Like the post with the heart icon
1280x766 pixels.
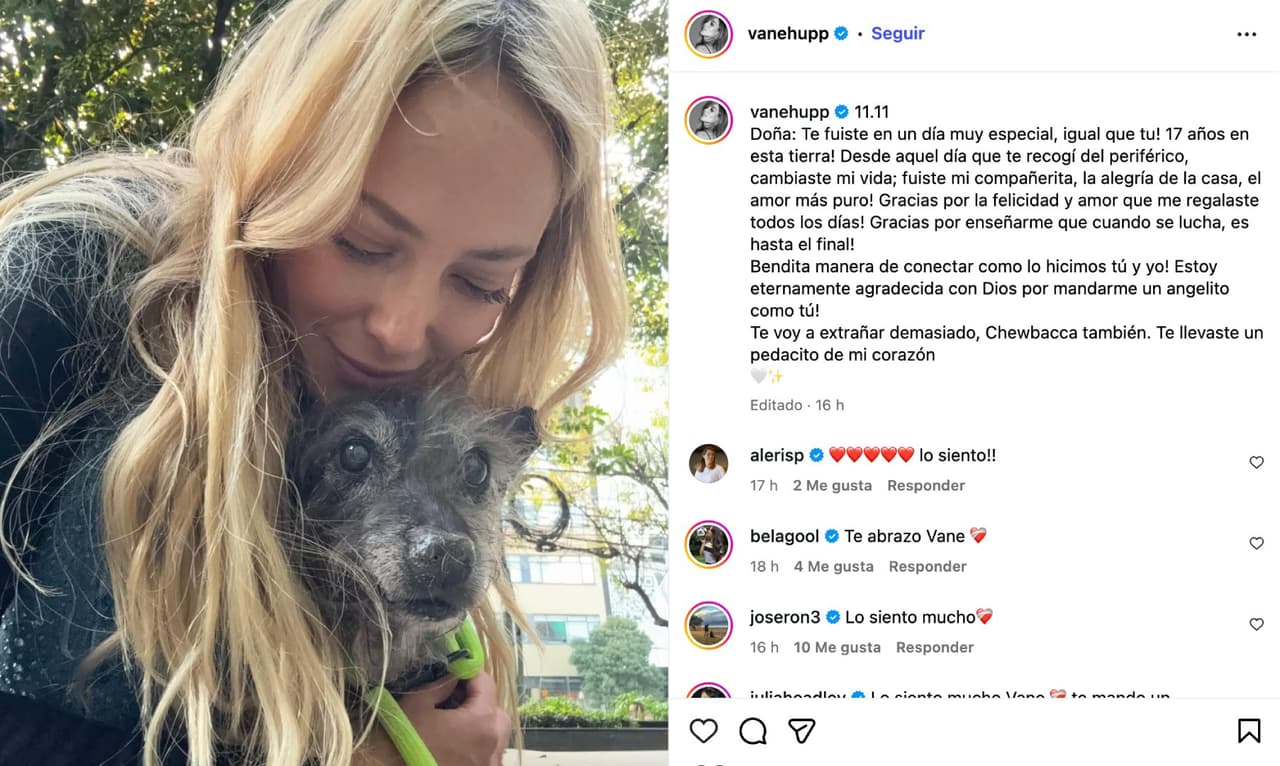704,731
